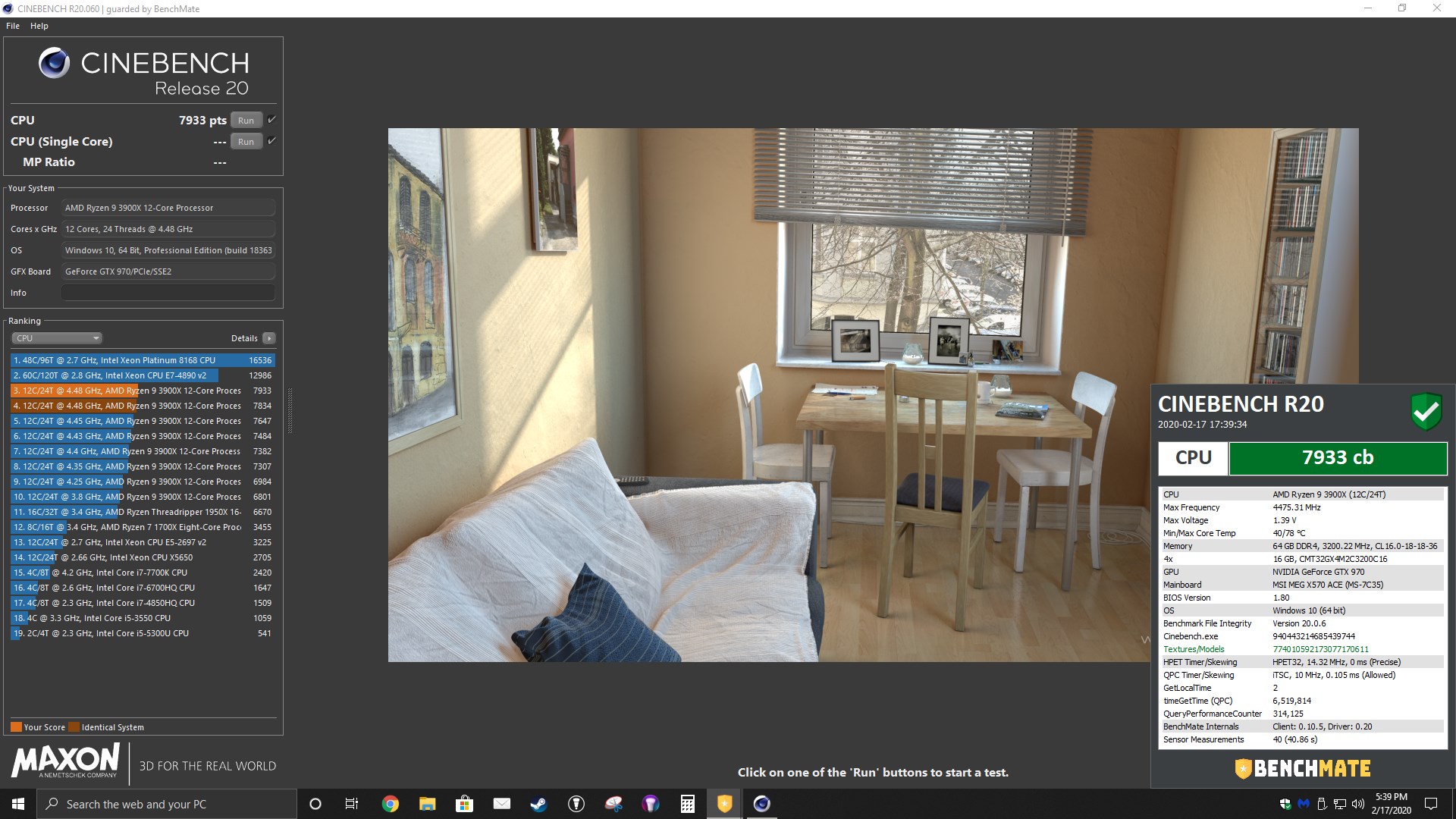Click the OS field value
This screenshot has height=819, width=1456.
pos(168,250)
